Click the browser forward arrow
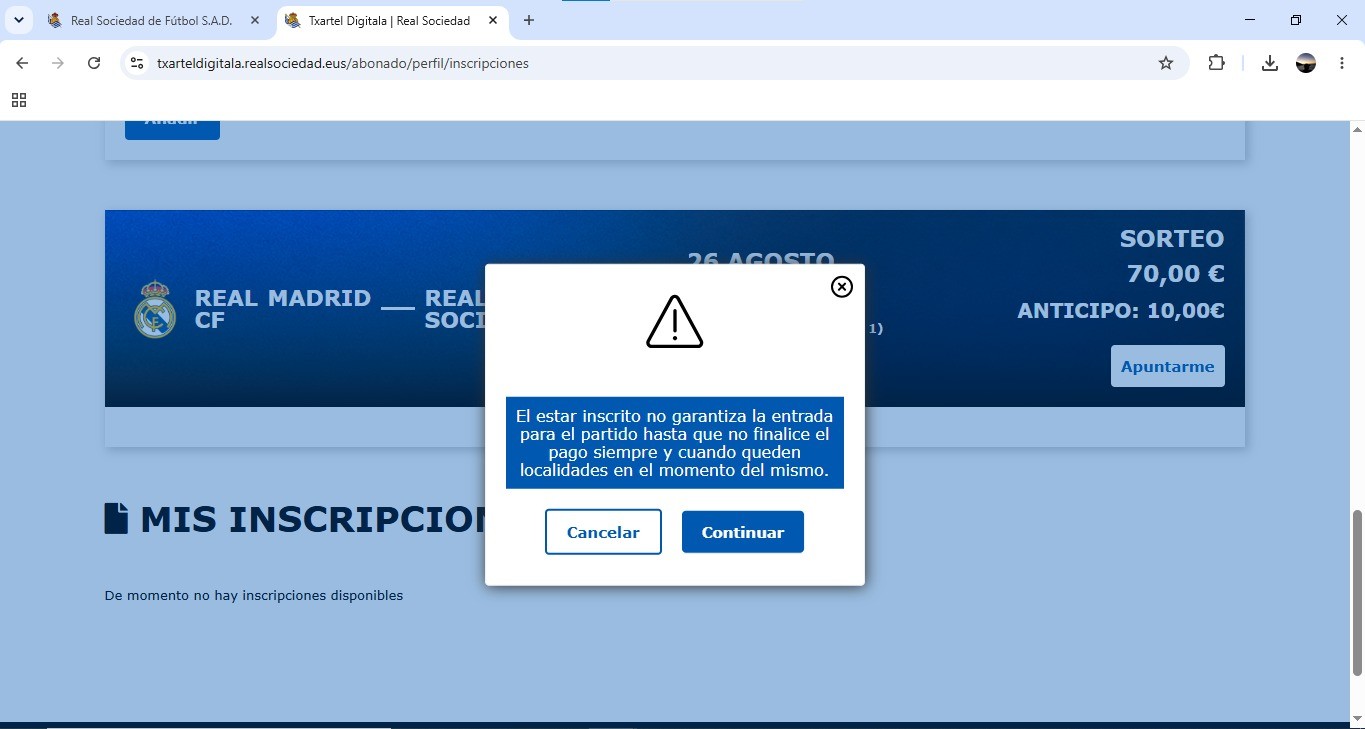 [x=58, y=63]
